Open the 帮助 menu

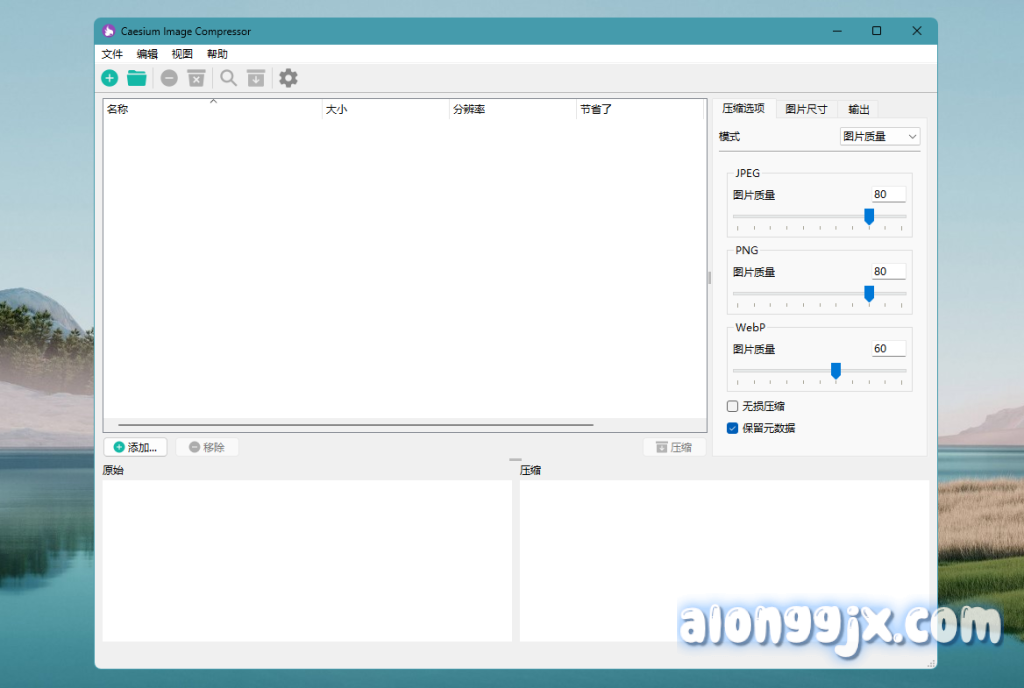(x=217, y=54)
